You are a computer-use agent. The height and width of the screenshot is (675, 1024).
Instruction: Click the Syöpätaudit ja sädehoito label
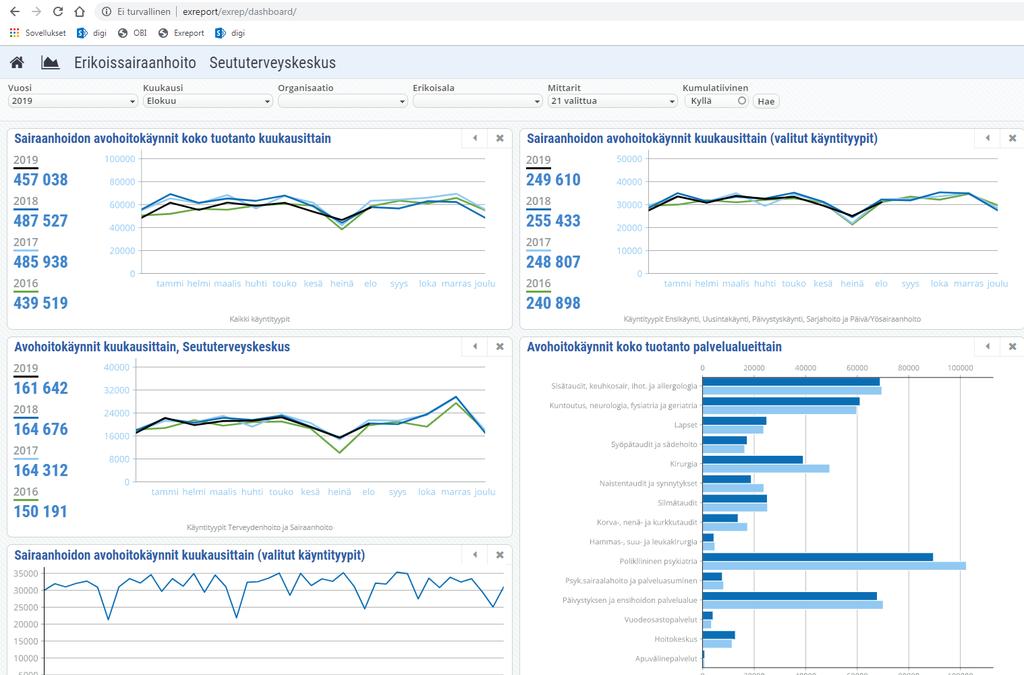[654, 445]
